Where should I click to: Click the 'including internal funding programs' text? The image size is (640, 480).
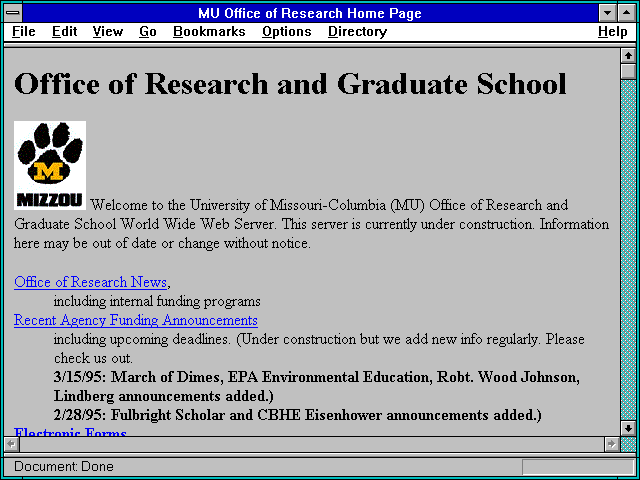point(157,302)
